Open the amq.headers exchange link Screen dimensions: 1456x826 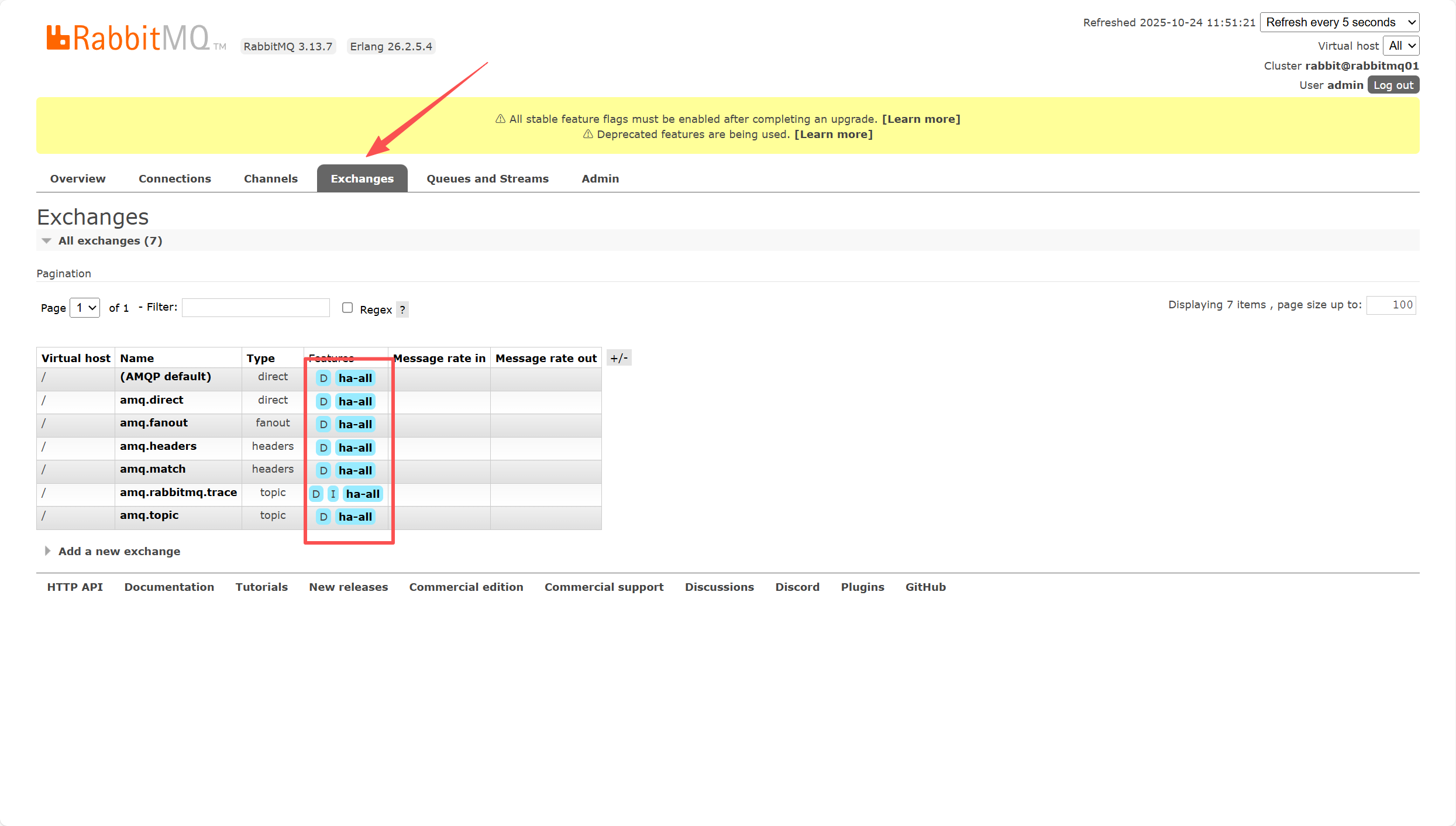coord(158,446)
